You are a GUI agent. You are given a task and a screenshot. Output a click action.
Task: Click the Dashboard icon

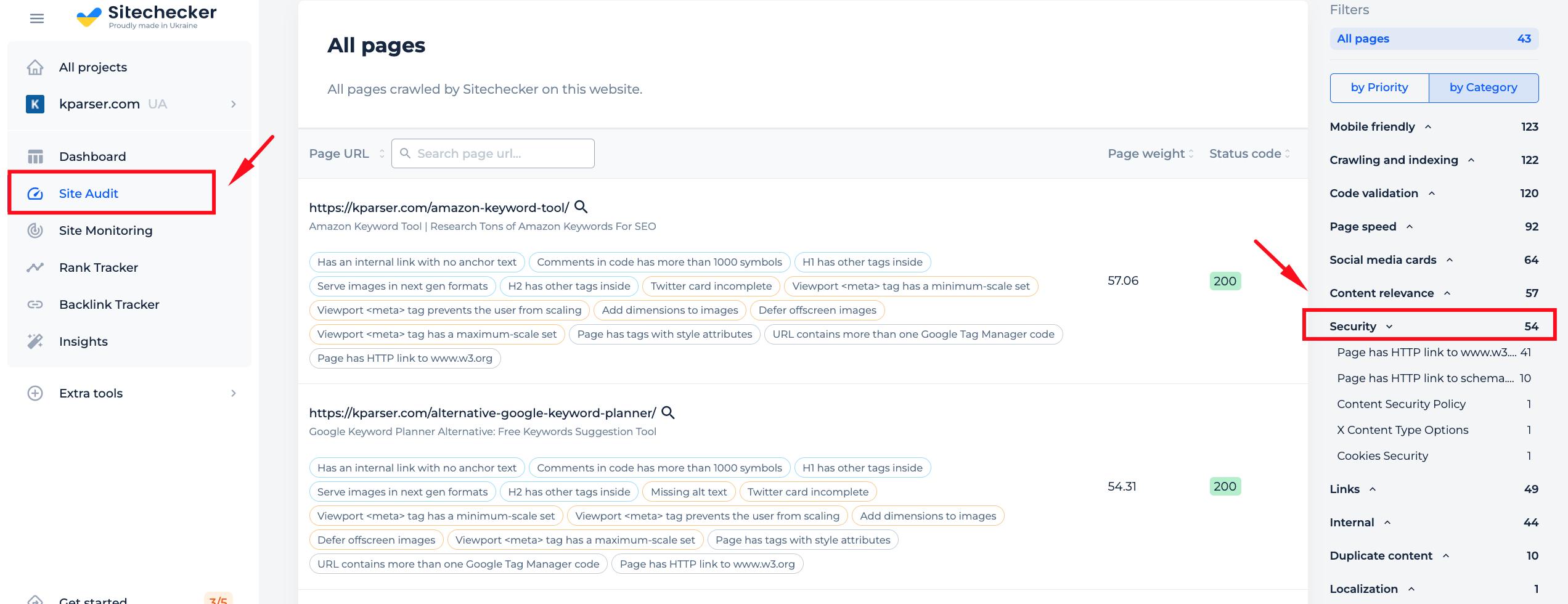pos(35,157)
